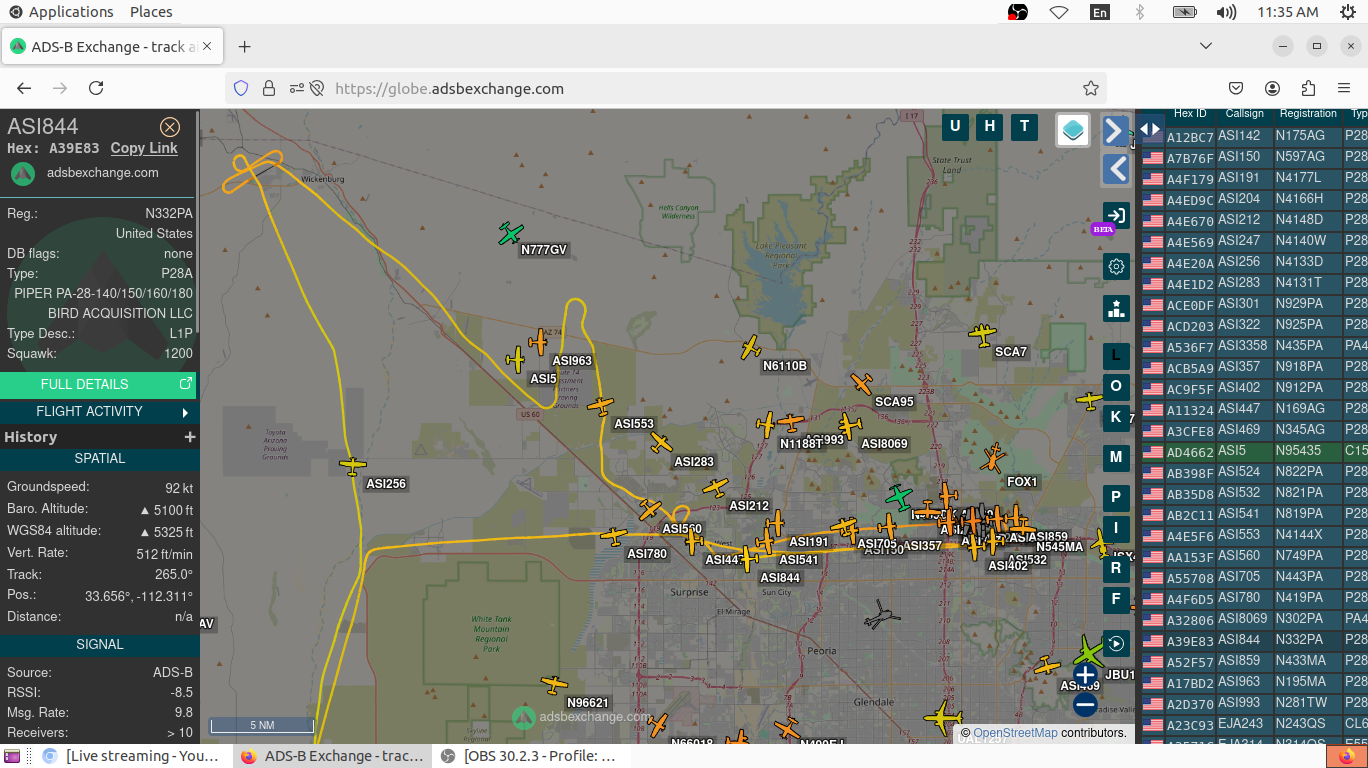Bookmark this page with the star icon
Screen dimensions: 1368x768
click(x=1091, y=88)
